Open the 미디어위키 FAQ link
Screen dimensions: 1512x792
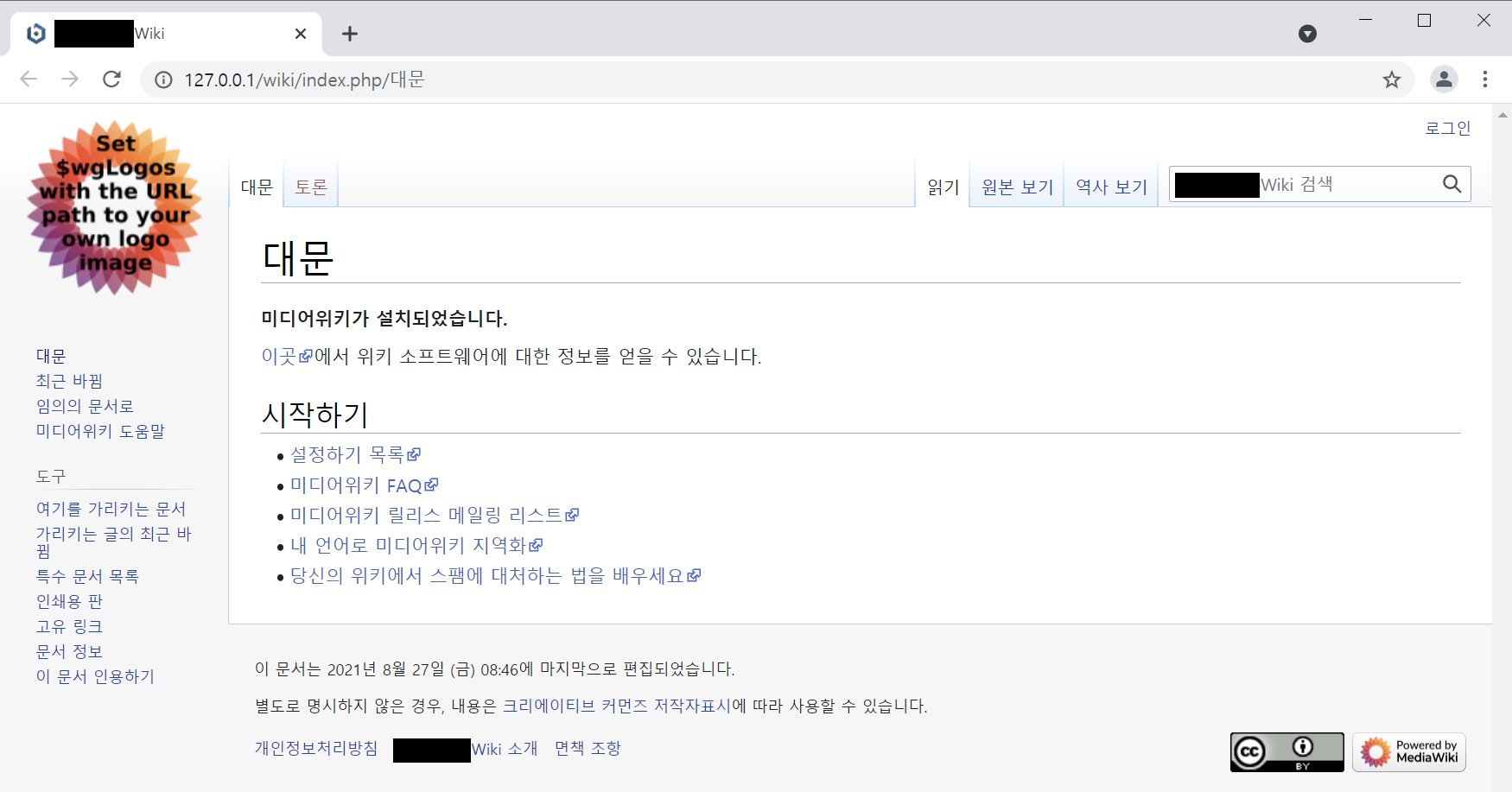[x=364, y=485]
